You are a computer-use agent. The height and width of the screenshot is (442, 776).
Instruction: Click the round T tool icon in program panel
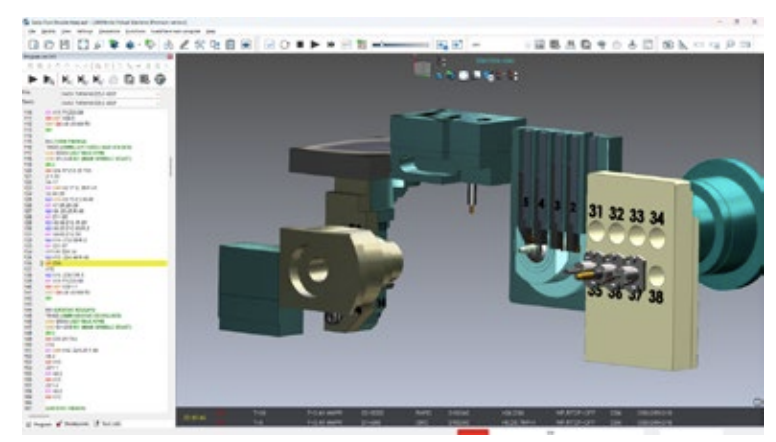pyautogui.click(x=160, y=79)
